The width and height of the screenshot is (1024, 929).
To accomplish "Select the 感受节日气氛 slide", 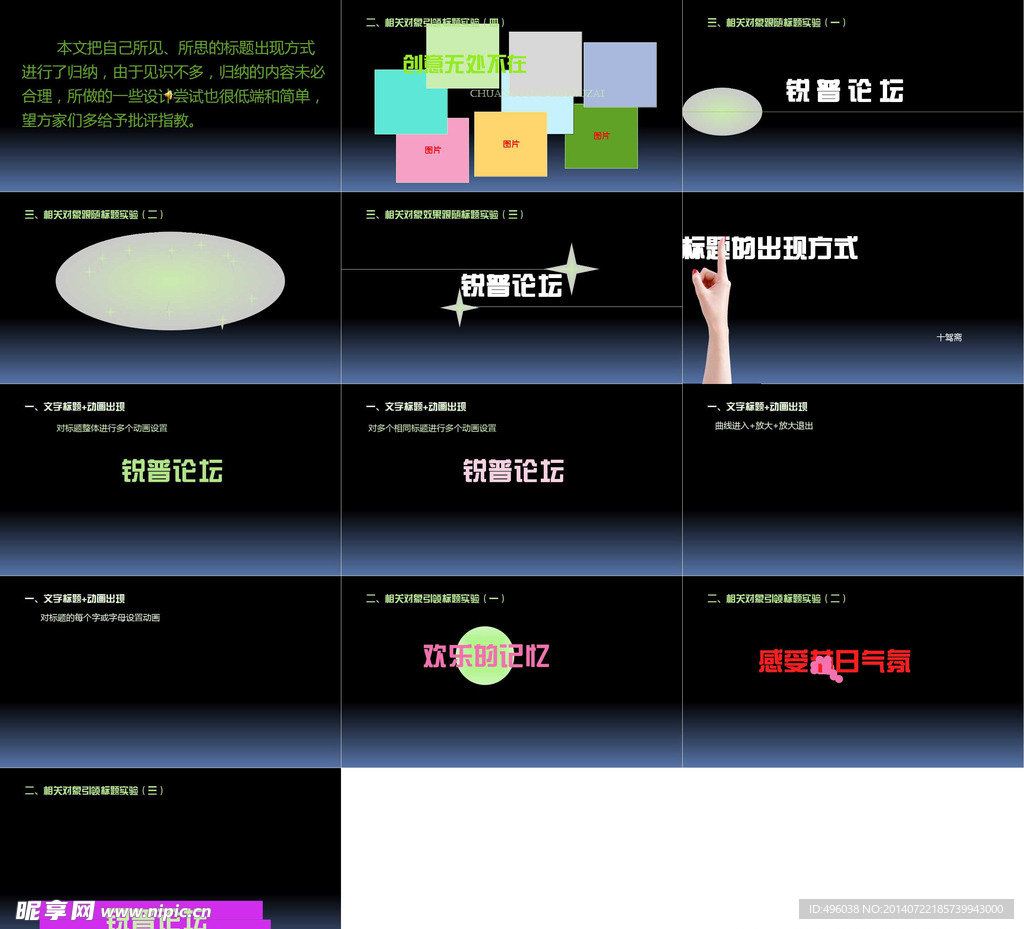I will (x=853, y=672).
